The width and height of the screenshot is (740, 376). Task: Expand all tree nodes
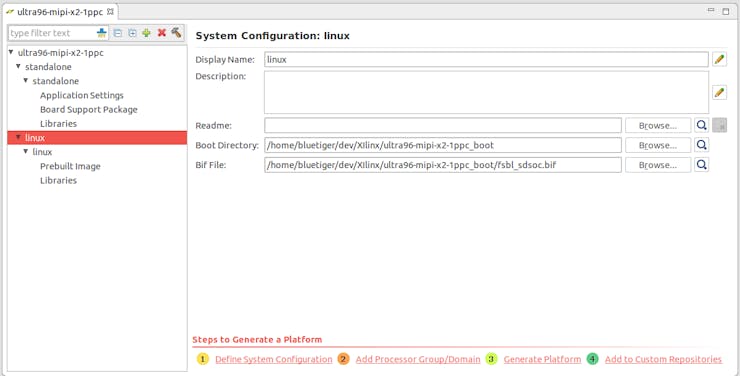click(132, 33)
